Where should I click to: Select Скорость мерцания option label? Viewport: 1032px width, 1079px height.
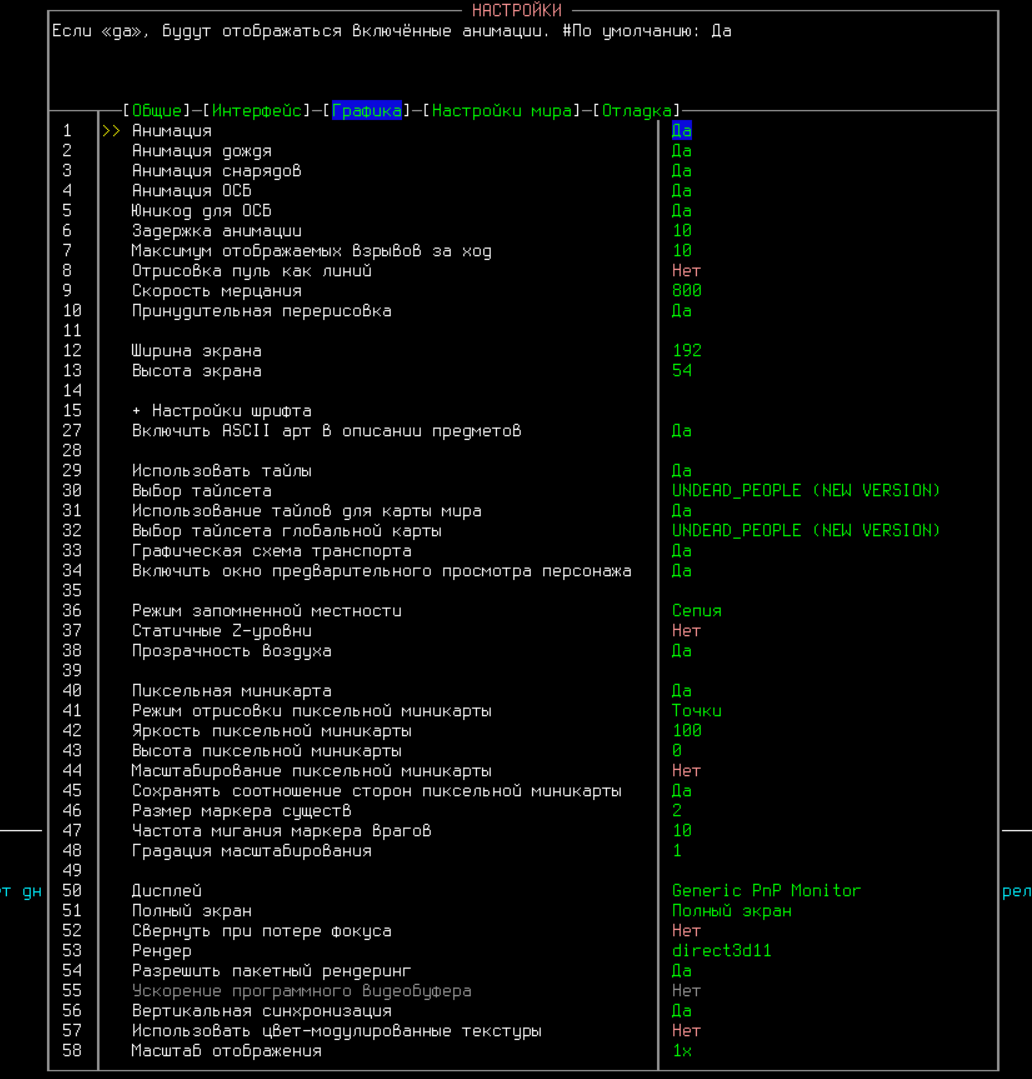pyautogui.click(x=217, y=290)
